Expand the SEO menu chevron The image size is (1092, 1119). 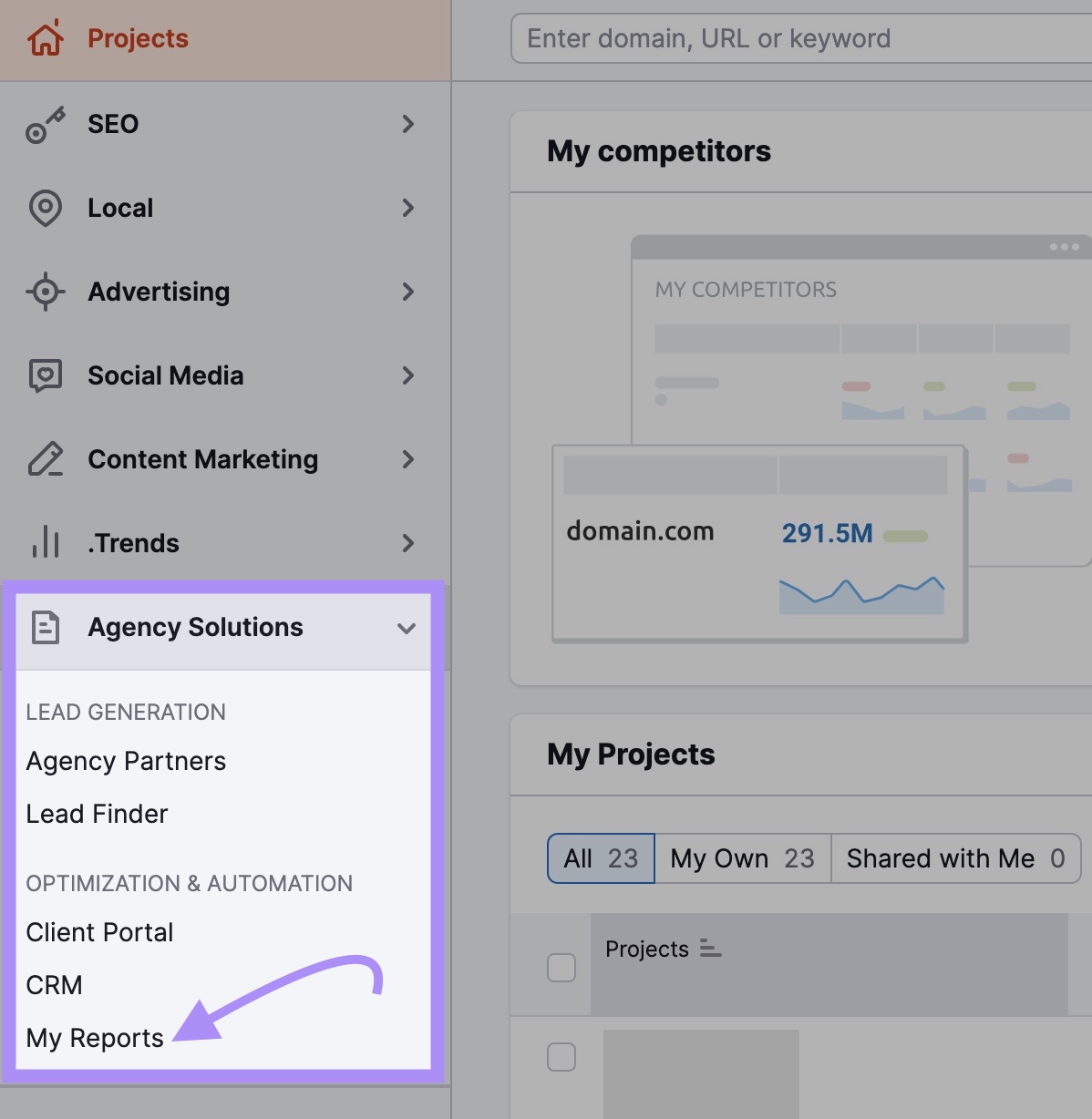(407, 124)
